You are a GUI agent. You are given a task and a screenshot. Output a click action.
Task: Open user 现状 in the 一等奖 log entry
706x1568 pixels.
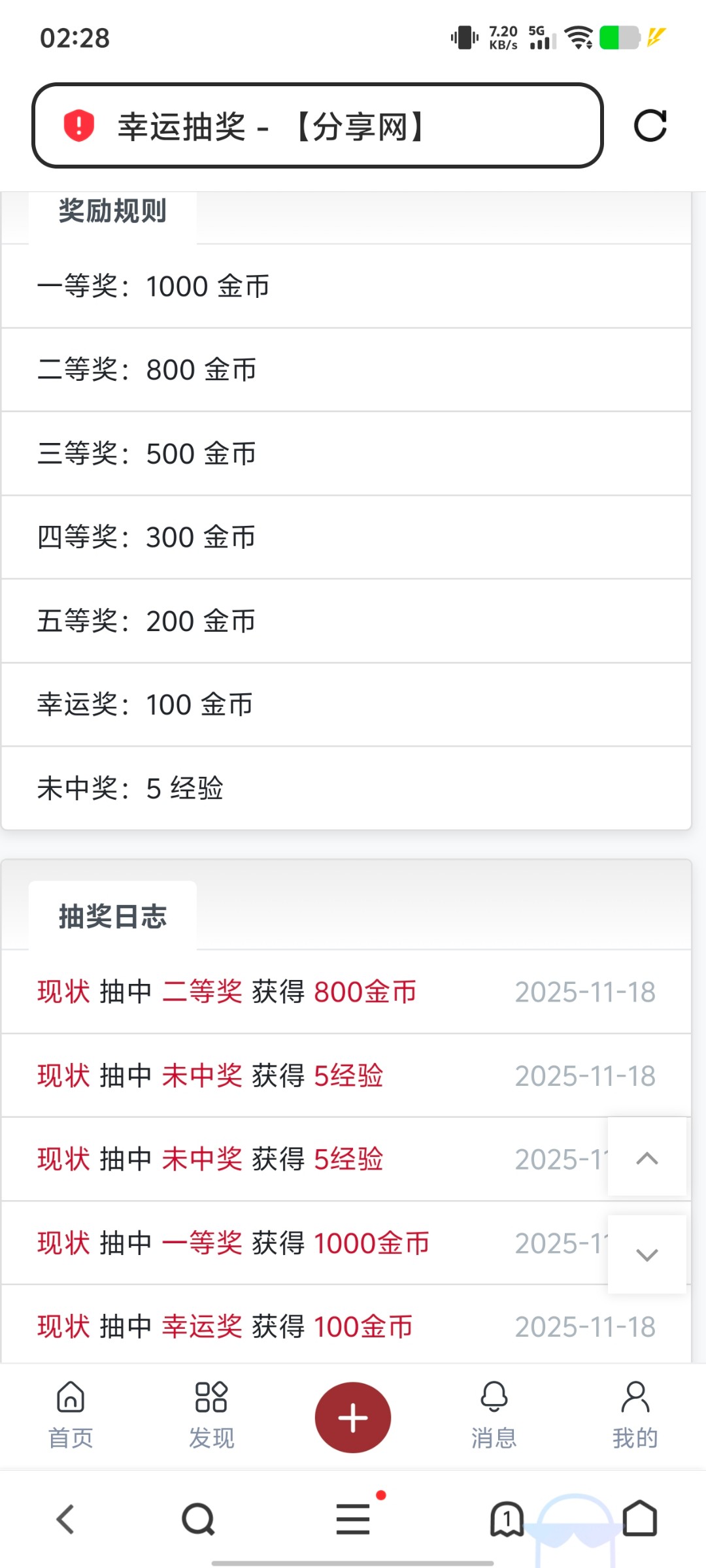pyautogui.click(x=63, y=1243)
